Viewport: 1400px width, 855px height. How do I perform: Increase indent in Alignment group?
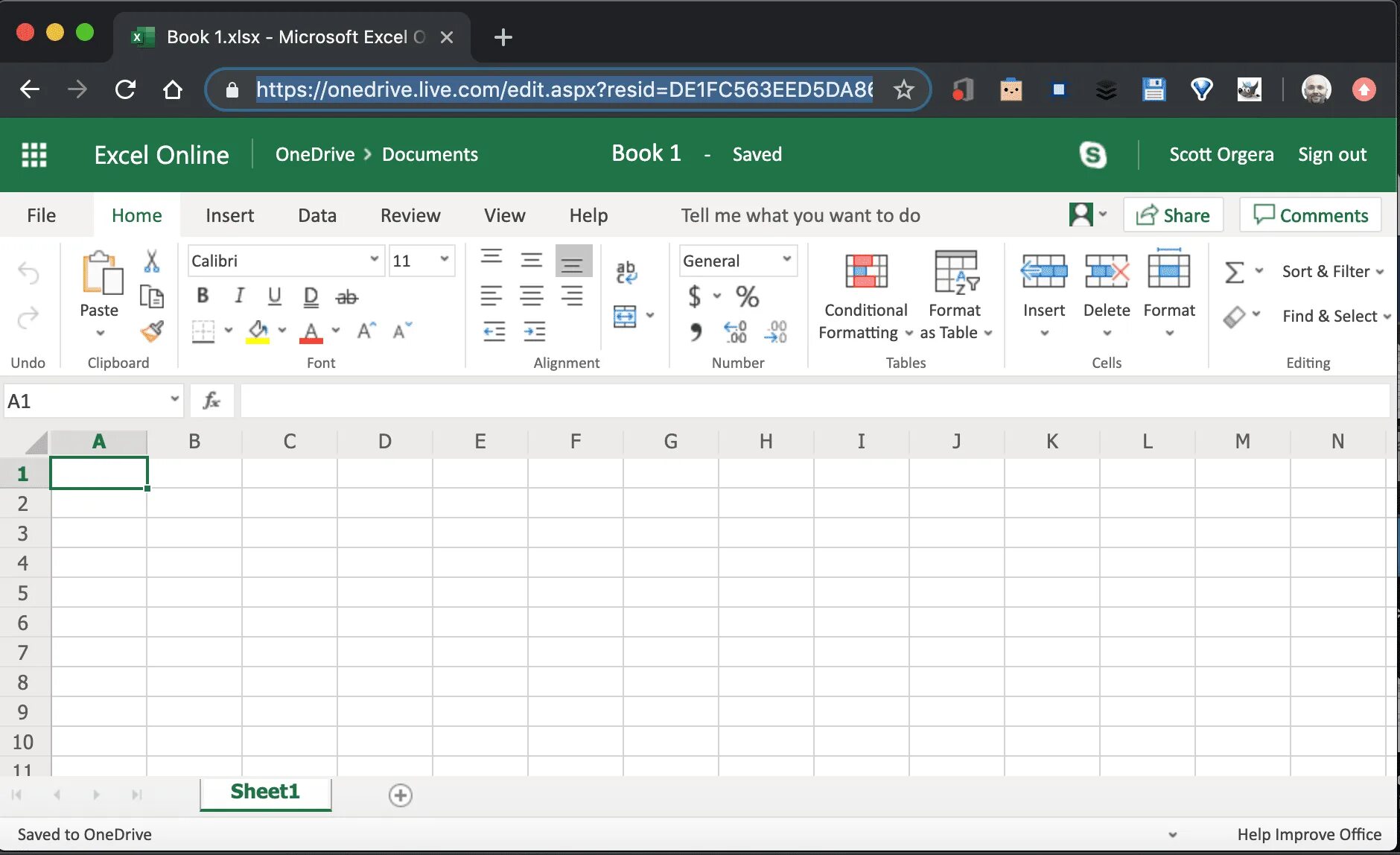[x=534, y=331]
